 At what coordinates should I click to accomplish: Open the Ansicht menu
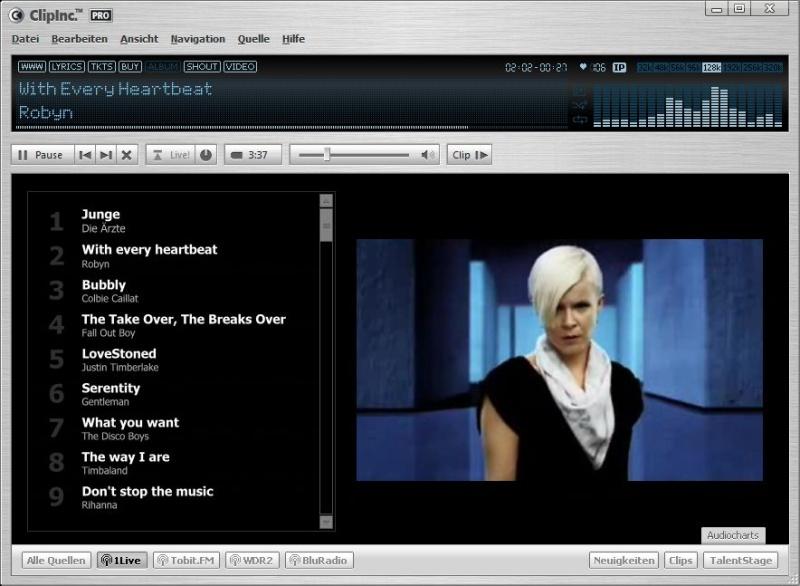click(139, 39)
